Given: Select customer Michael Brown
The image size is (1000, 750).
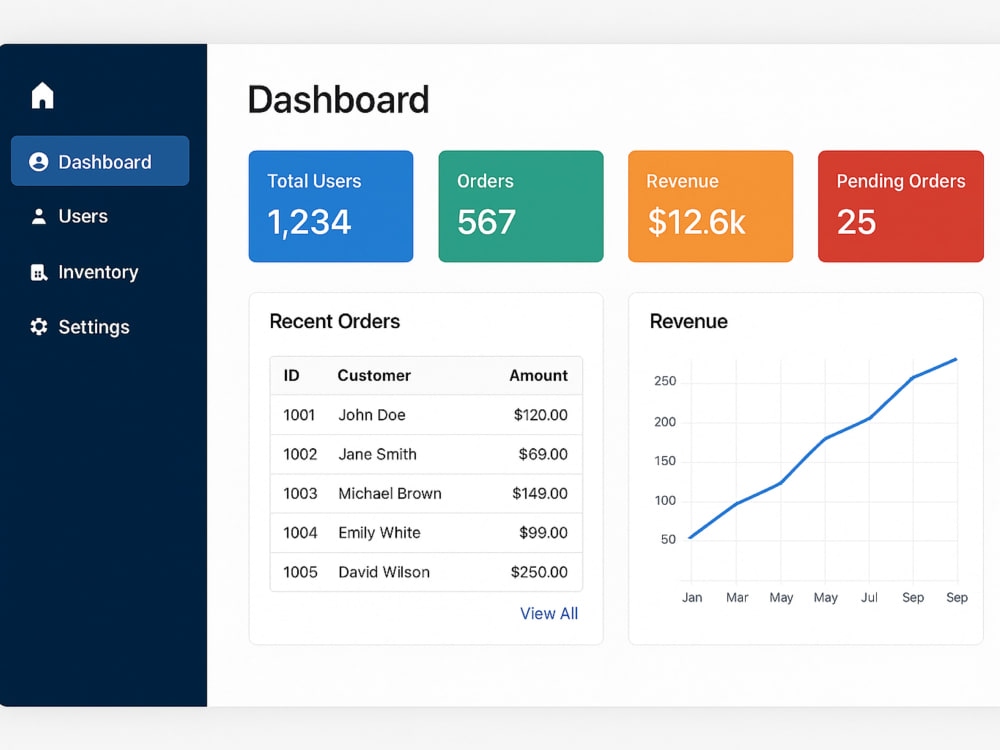Looking at the screenshot, I should pos(390,494).
